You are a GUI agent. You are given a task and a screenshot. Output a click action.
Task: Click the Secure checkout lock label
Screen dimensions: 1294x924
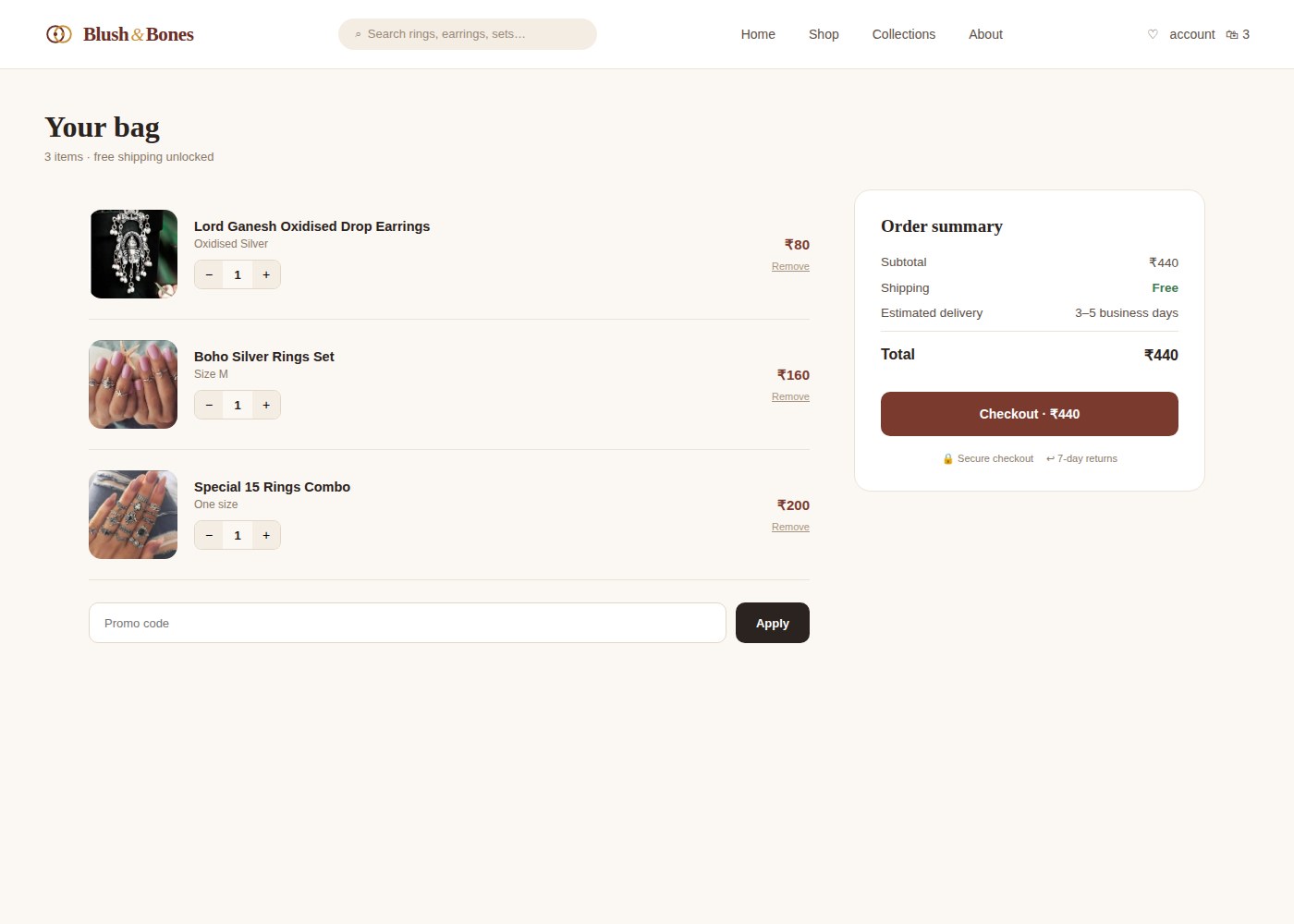pyautogui.click(x=987, y=458)
